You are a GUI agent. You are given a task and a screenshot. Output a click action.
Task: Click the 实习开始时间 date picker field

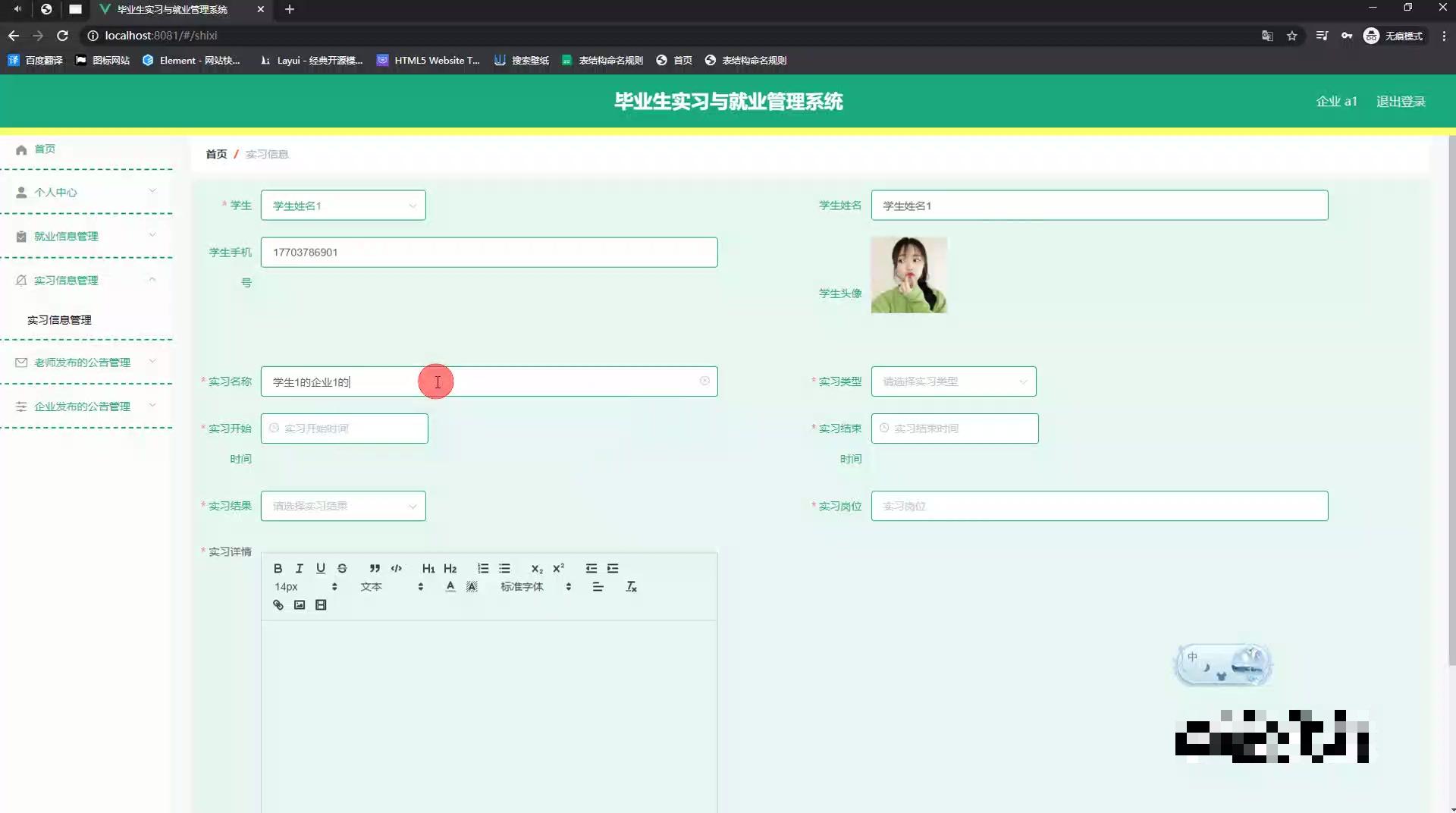[344, 428]
